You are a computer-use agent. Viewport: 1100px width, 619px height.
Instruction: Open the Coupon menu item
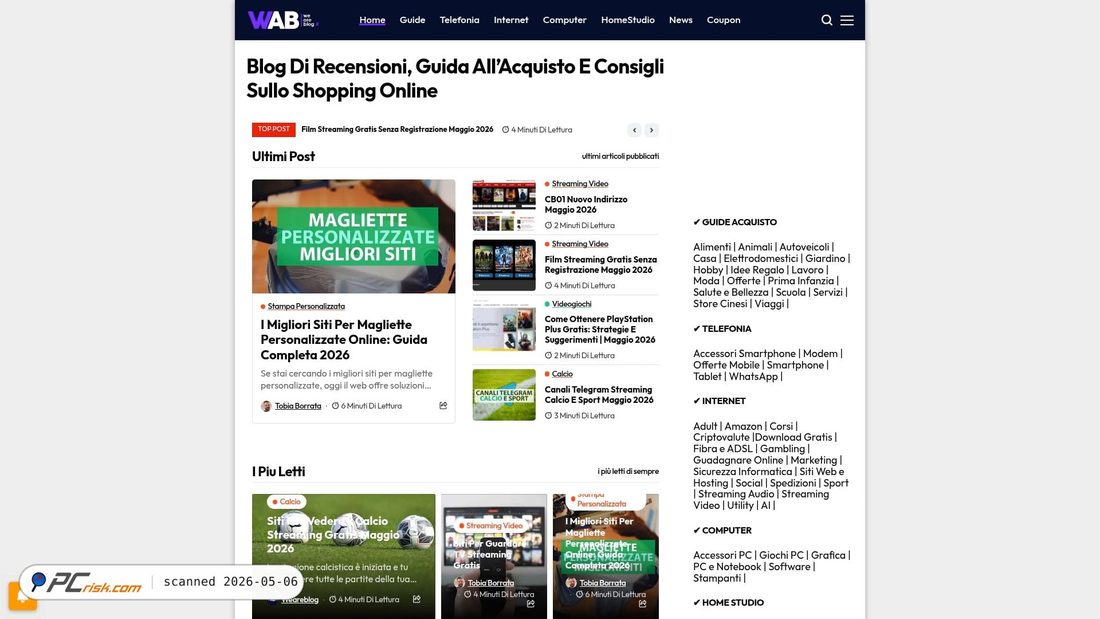723,20
